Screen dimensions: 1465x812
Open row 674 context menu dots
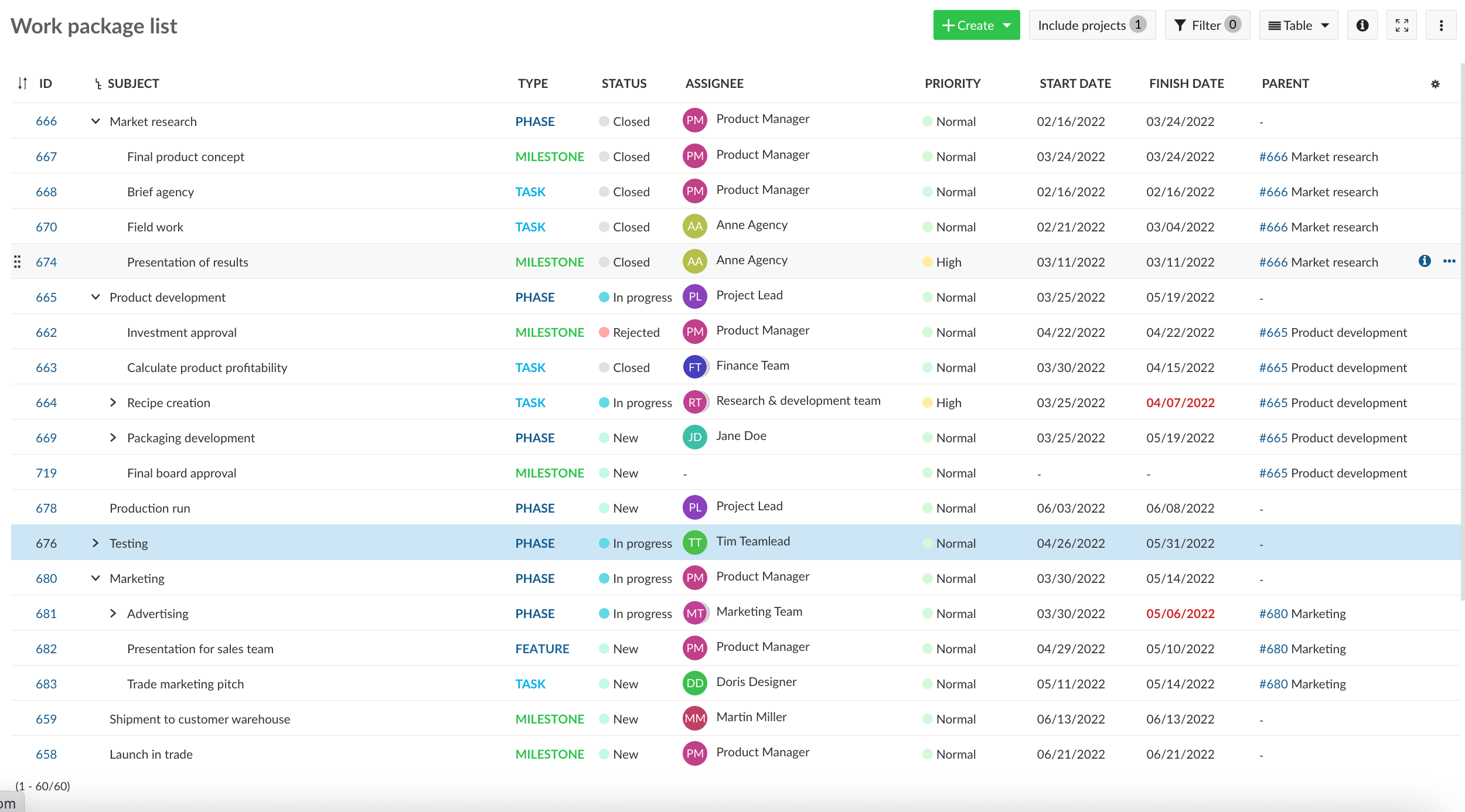1449,261
